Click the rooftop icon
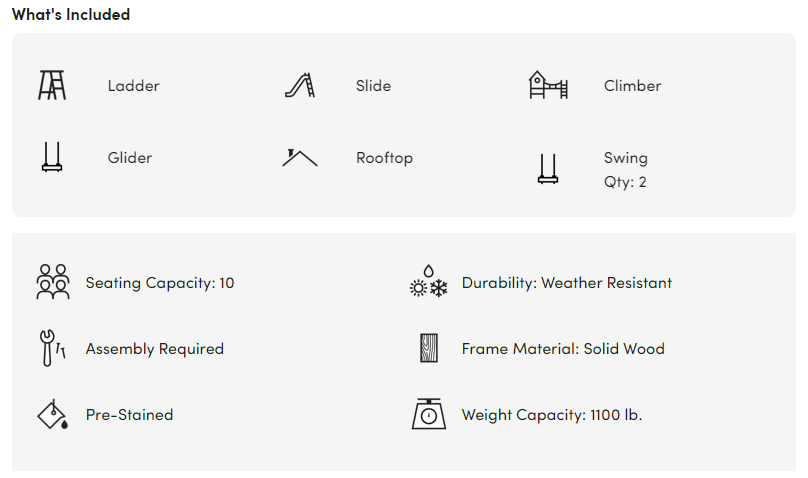Image resolution: width=808 pixels, height=478 pixels. click(x=300, y=157)
